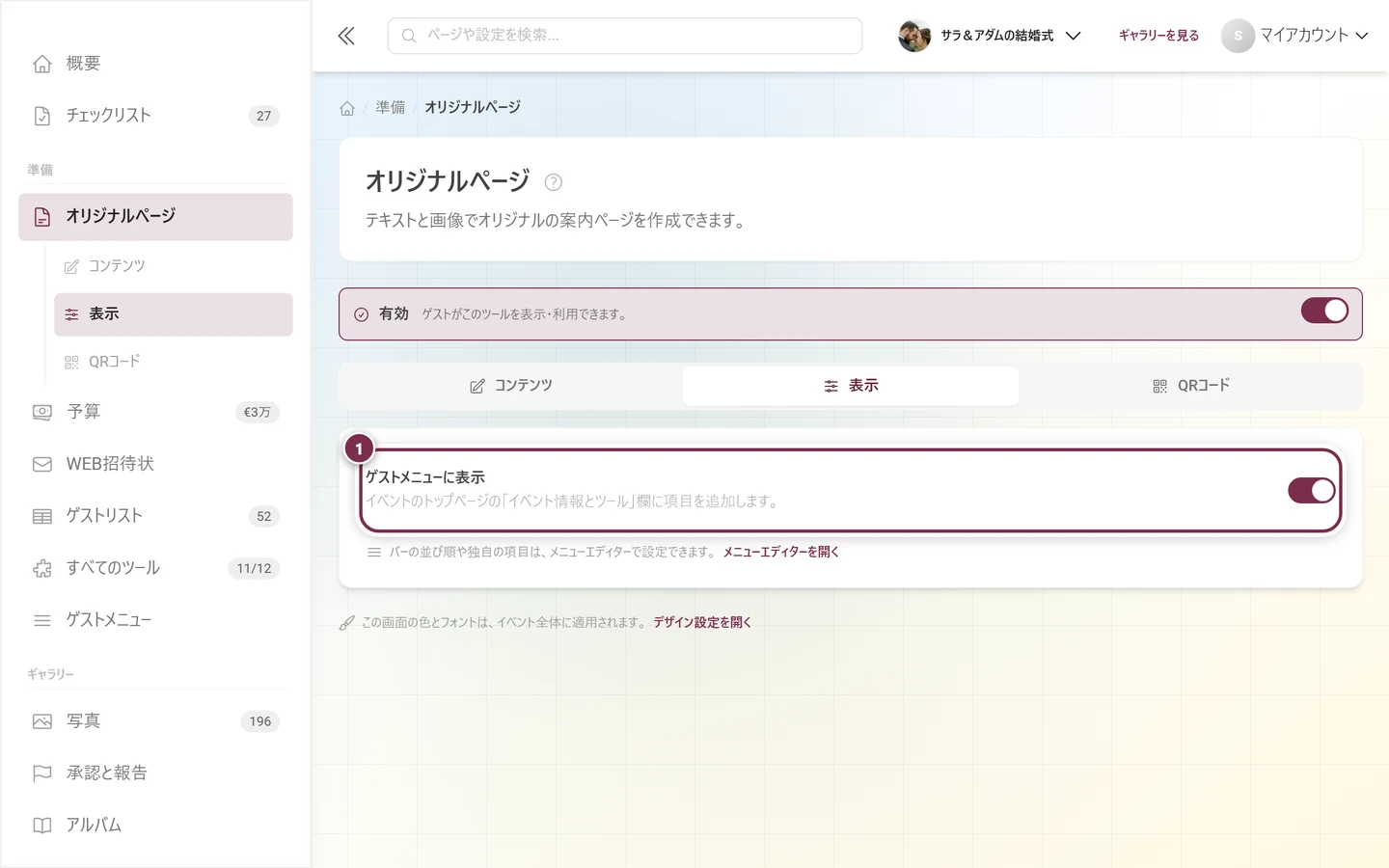Click the breadcrumb home icon
Screen dimensions: 1389x868
click(x=347, y=108)
